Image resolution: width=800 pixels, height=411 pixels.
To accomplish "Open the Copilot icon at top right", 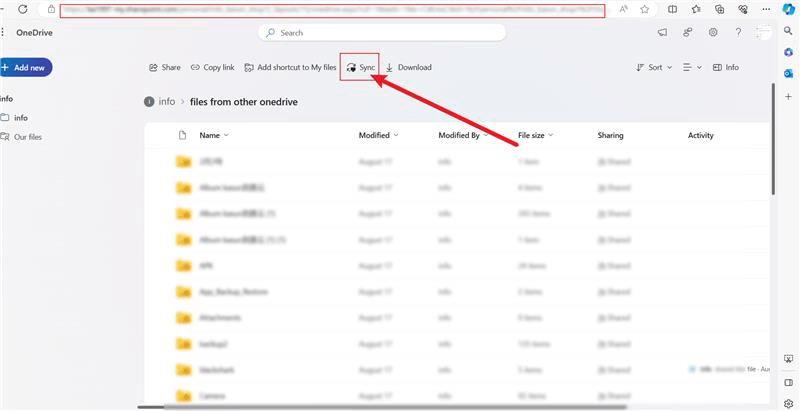I will click(788, 10).
